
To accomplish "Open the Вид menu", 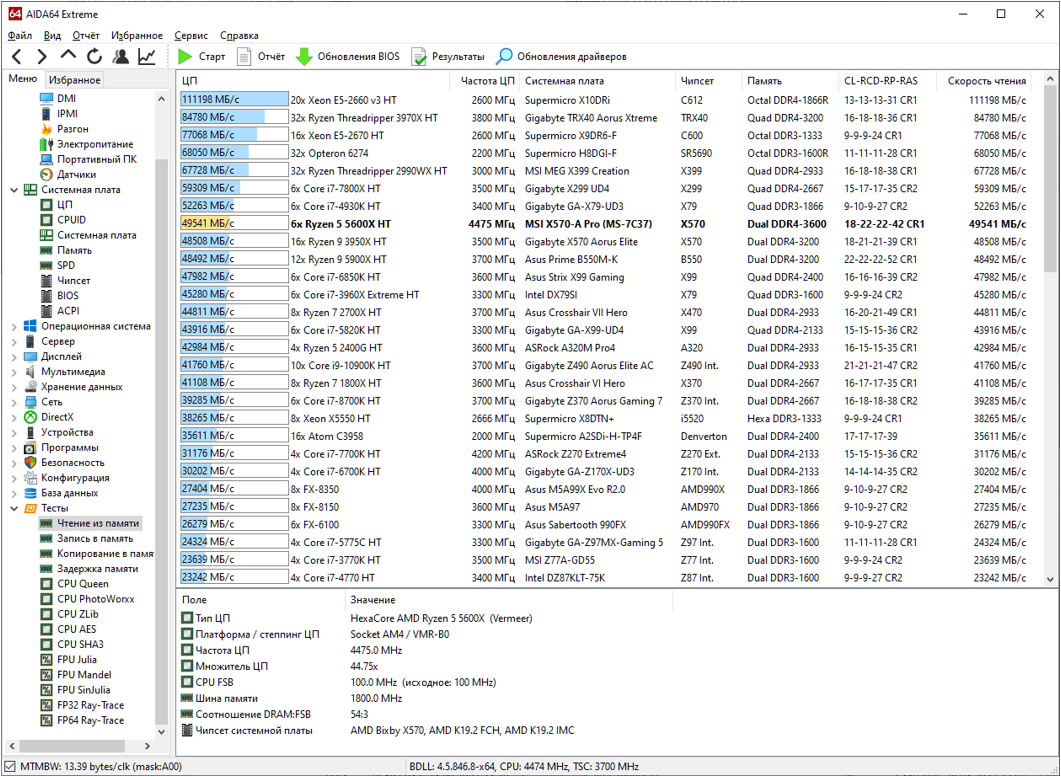I will 52,36.
